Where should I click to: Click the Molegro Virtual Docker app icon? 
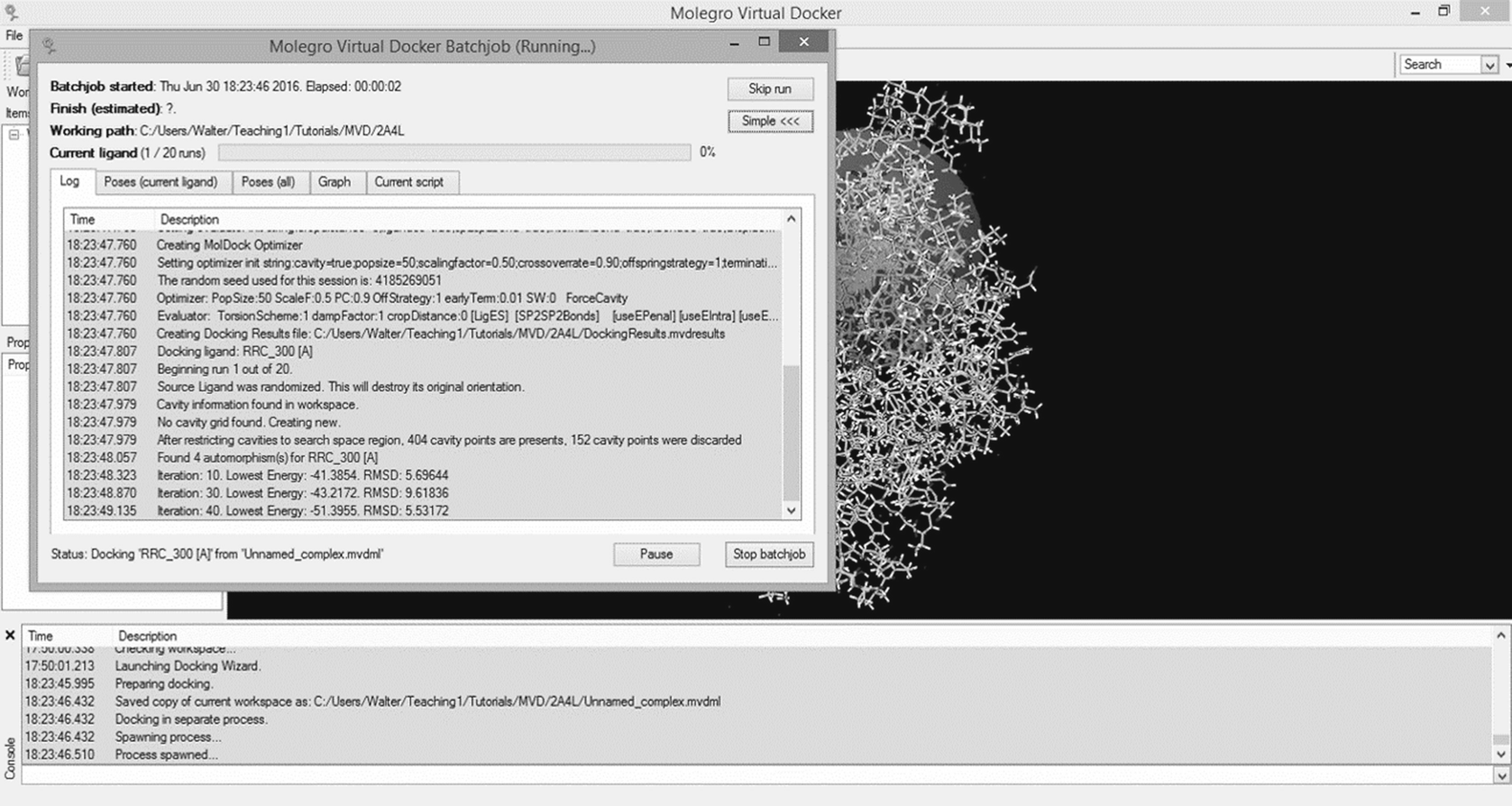(10, 13)
